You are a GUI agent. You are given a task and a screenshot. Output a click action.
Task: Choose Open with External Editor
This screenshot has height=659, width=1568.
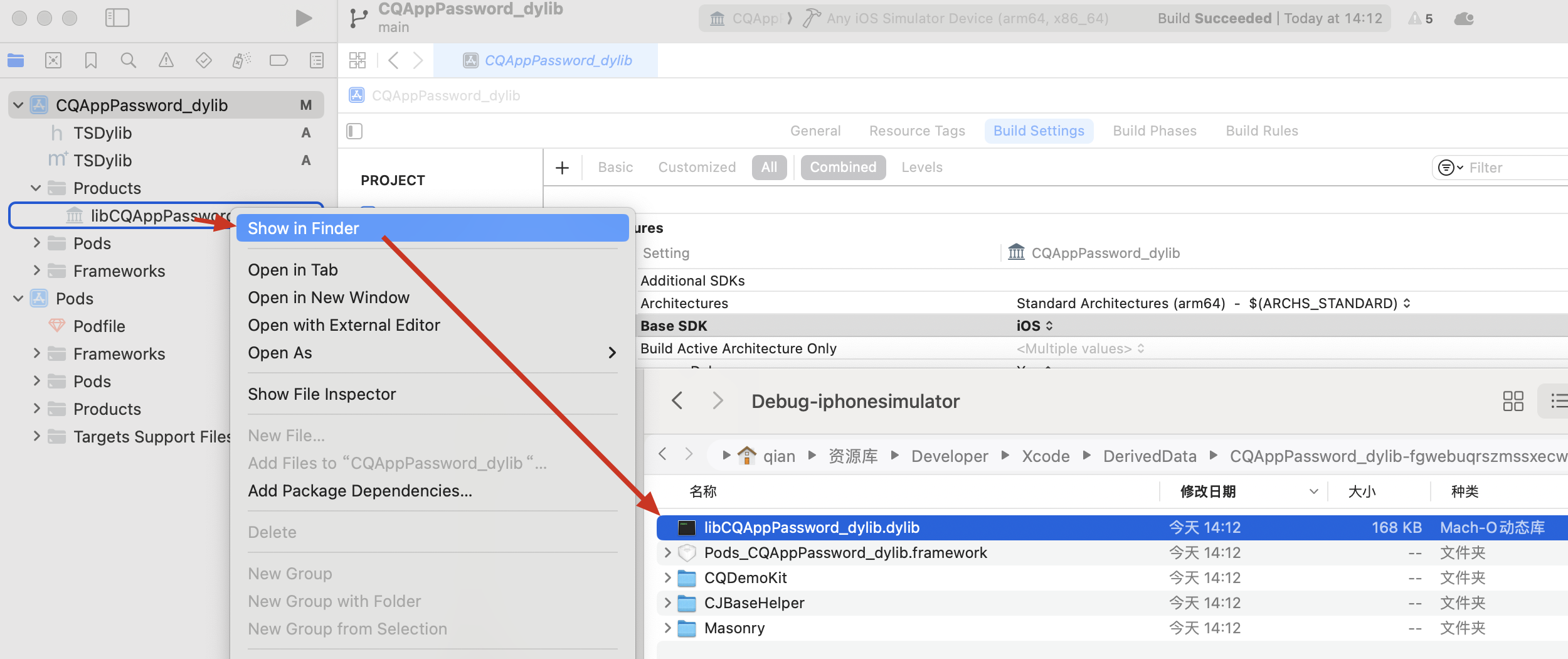(x=432, y=325)
